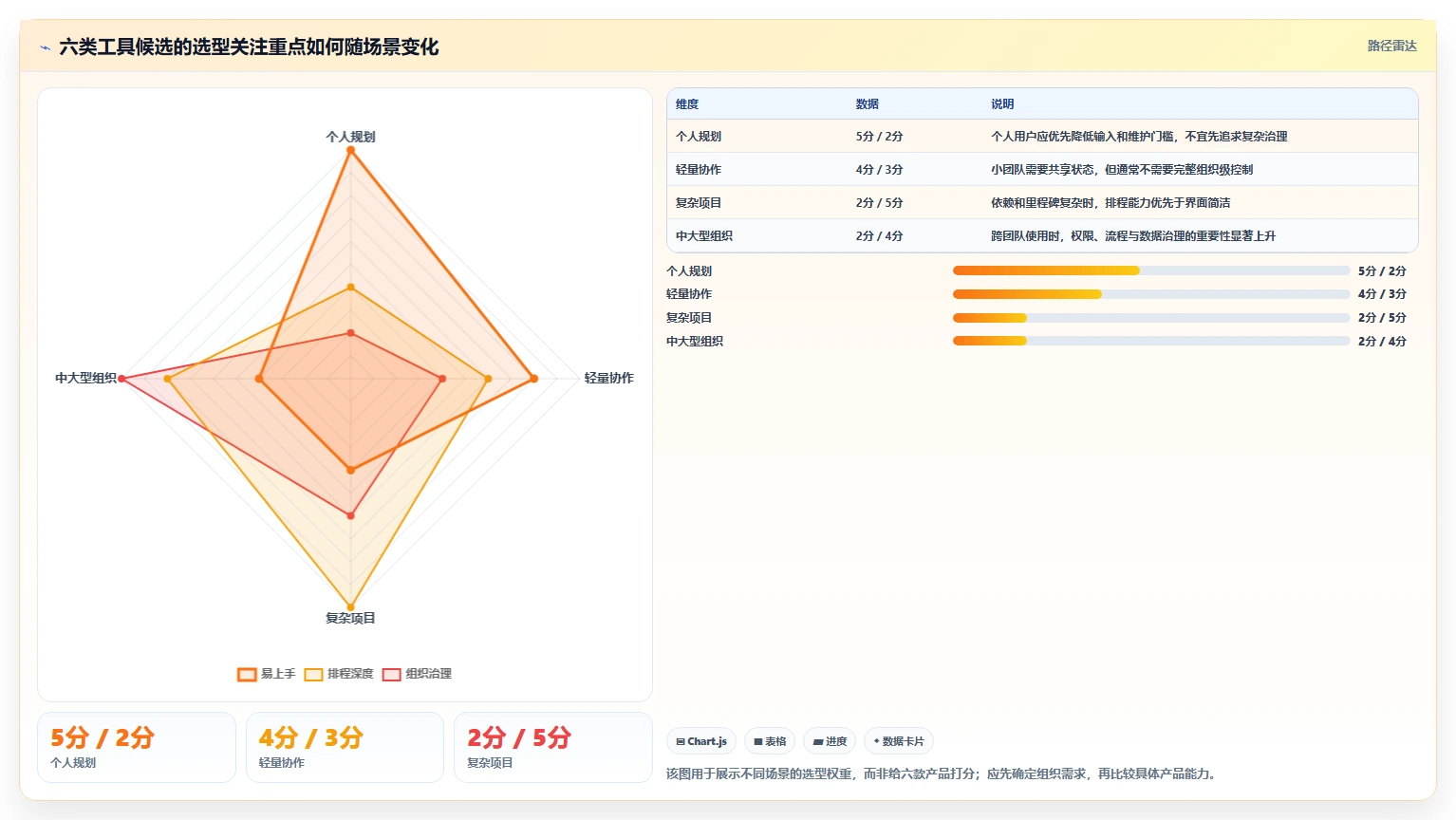Click the 路径雷达 label in header

pyautogui.click(x=1391, y=46)
